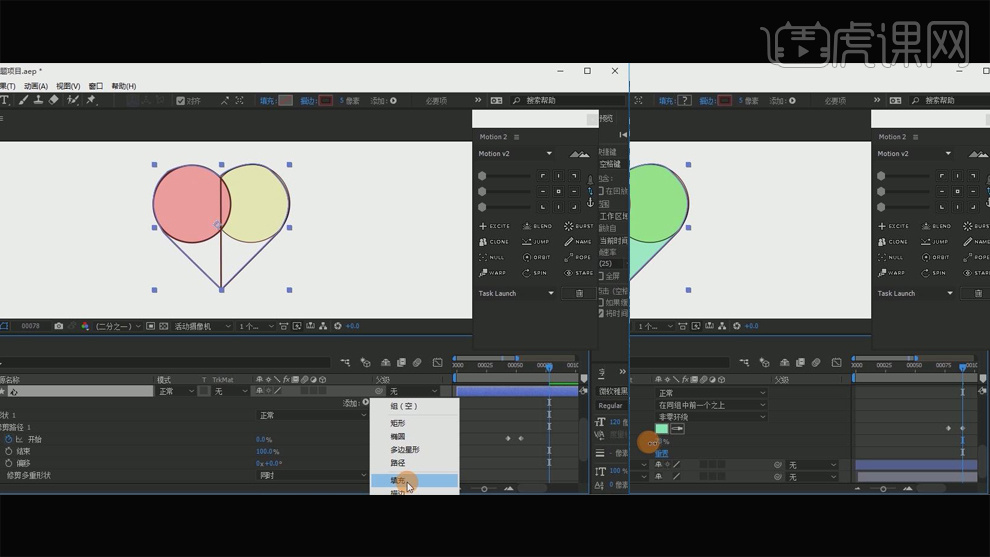Click the green fill color swatch

coord(661,428)
